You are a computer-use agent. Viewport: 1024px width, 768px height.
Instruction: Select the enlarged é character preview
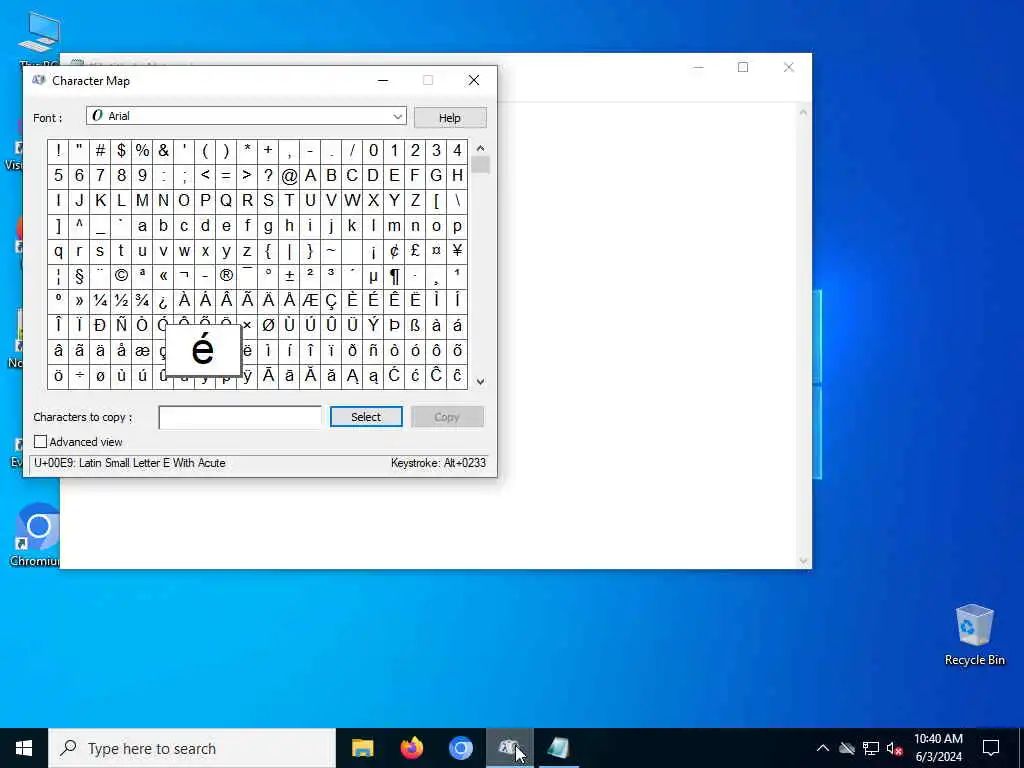click(x=203, y=351)
